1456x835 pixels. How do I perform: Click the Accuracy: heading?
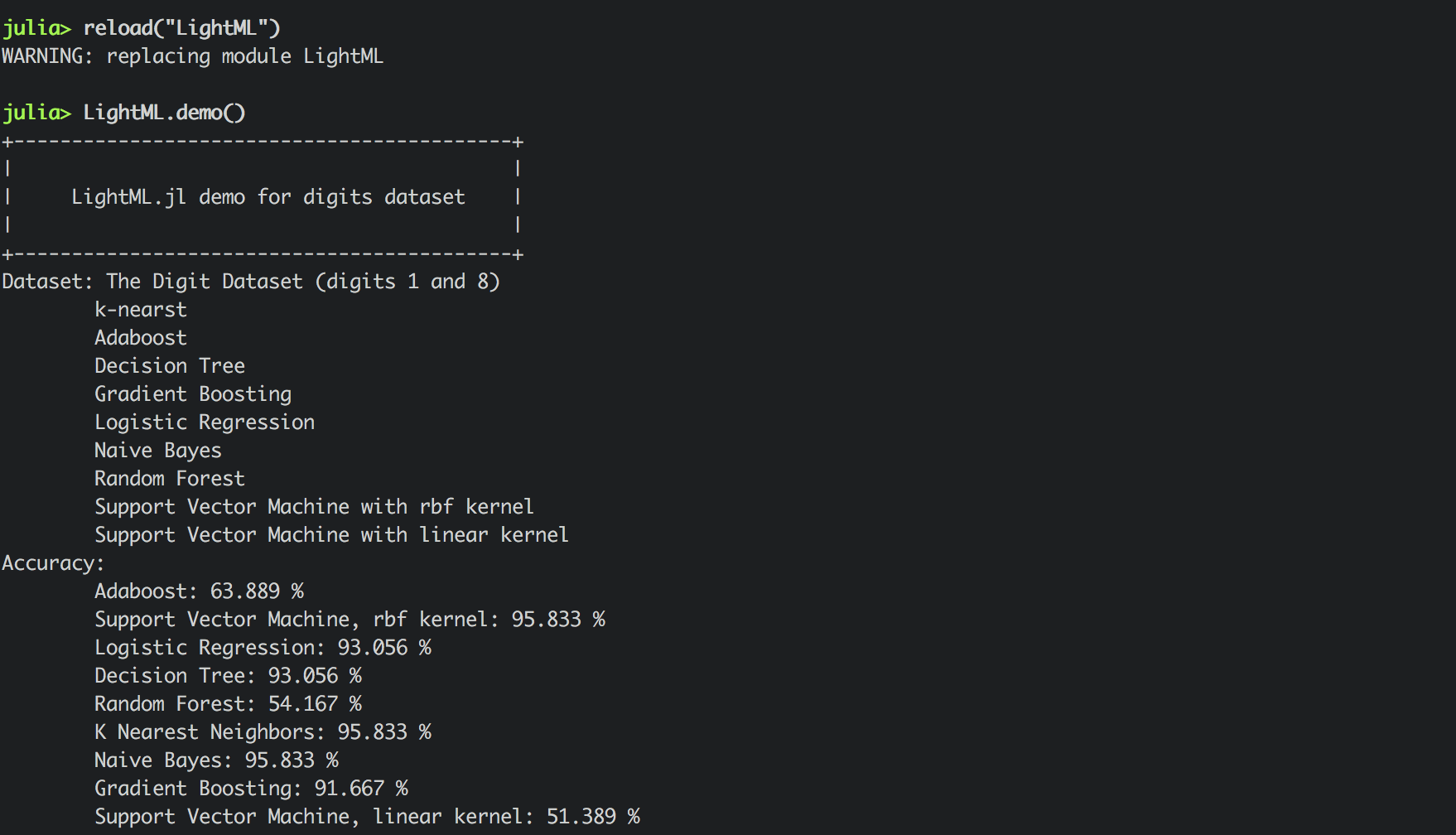53,563
